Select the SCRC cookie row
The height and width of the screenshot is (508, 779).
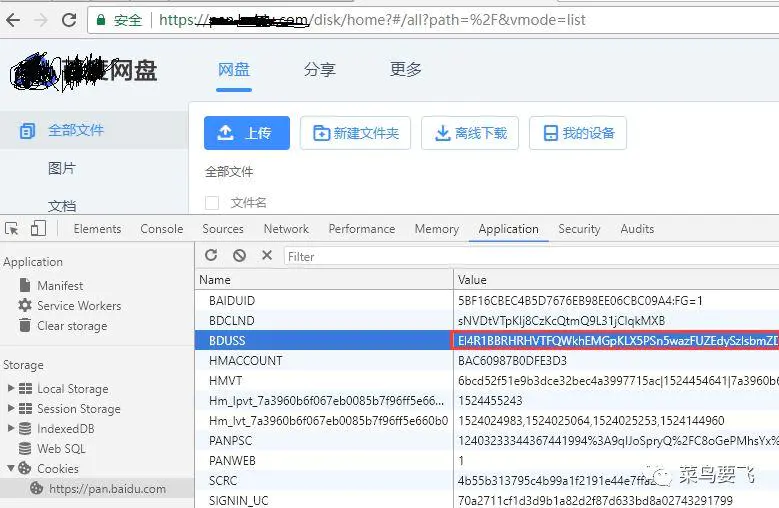point(487,481)
